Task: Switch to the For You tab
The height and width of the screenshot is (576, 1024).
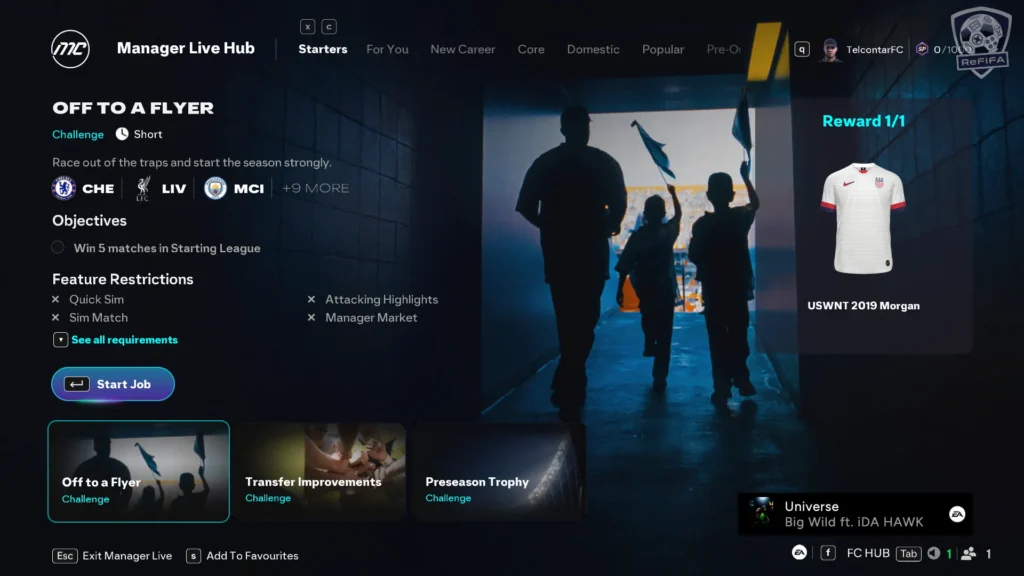Action: tap(387, 49)
